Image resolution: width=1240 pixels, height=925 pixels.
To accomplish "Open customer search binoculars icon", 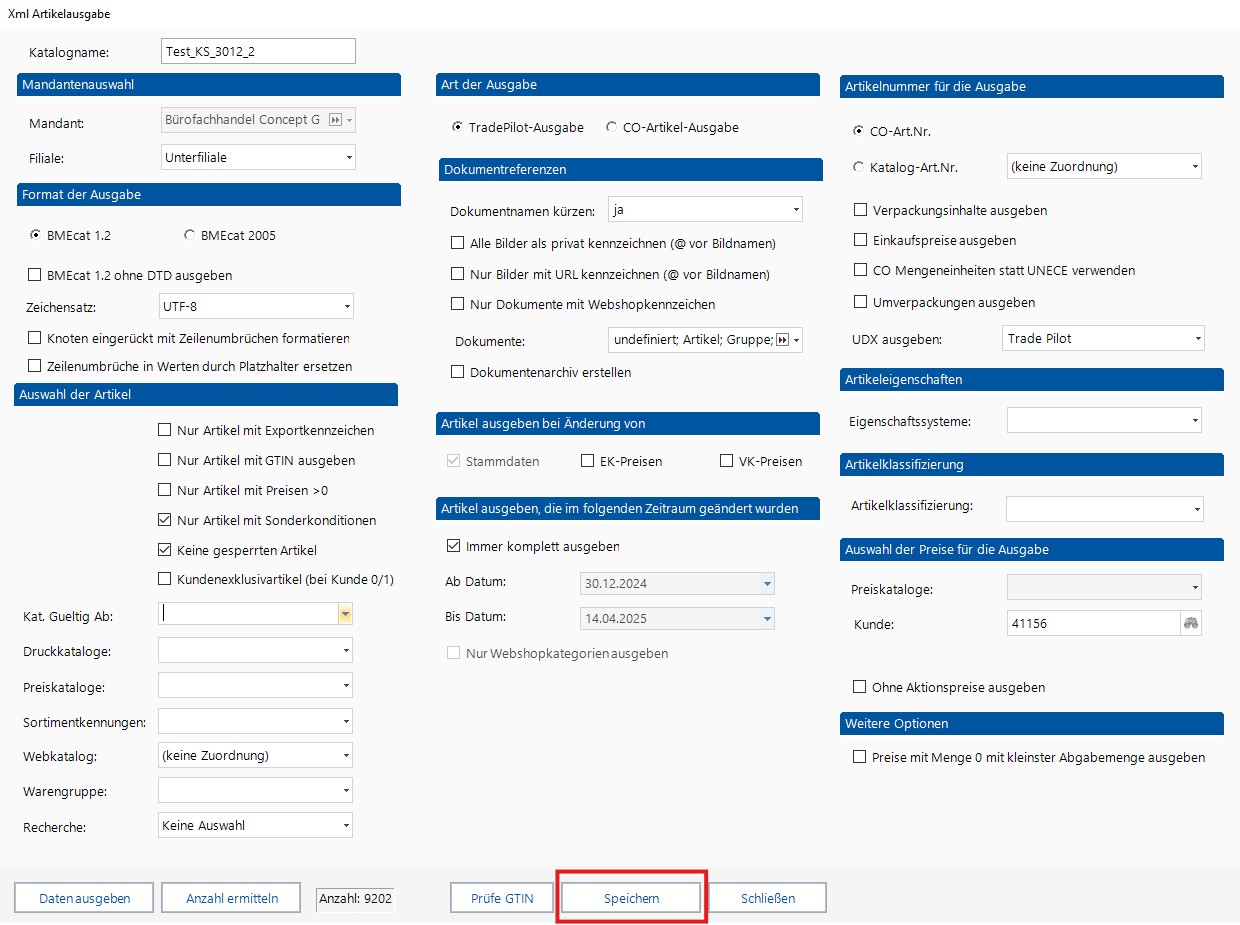I will click(x=1191, y=623).
